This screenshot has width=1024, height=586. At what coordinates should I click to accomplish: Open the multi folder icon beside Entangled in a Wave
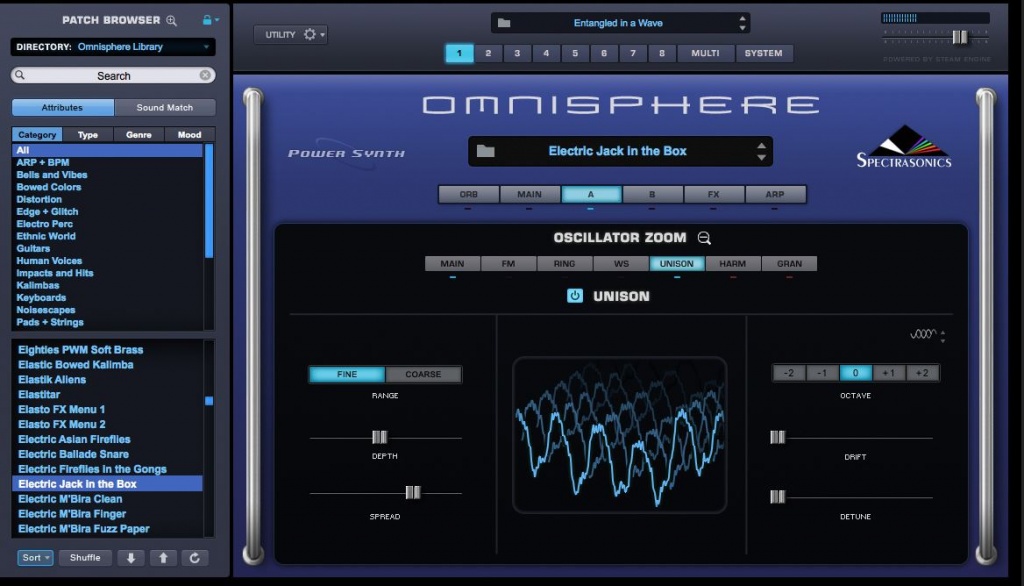point(504,23)
